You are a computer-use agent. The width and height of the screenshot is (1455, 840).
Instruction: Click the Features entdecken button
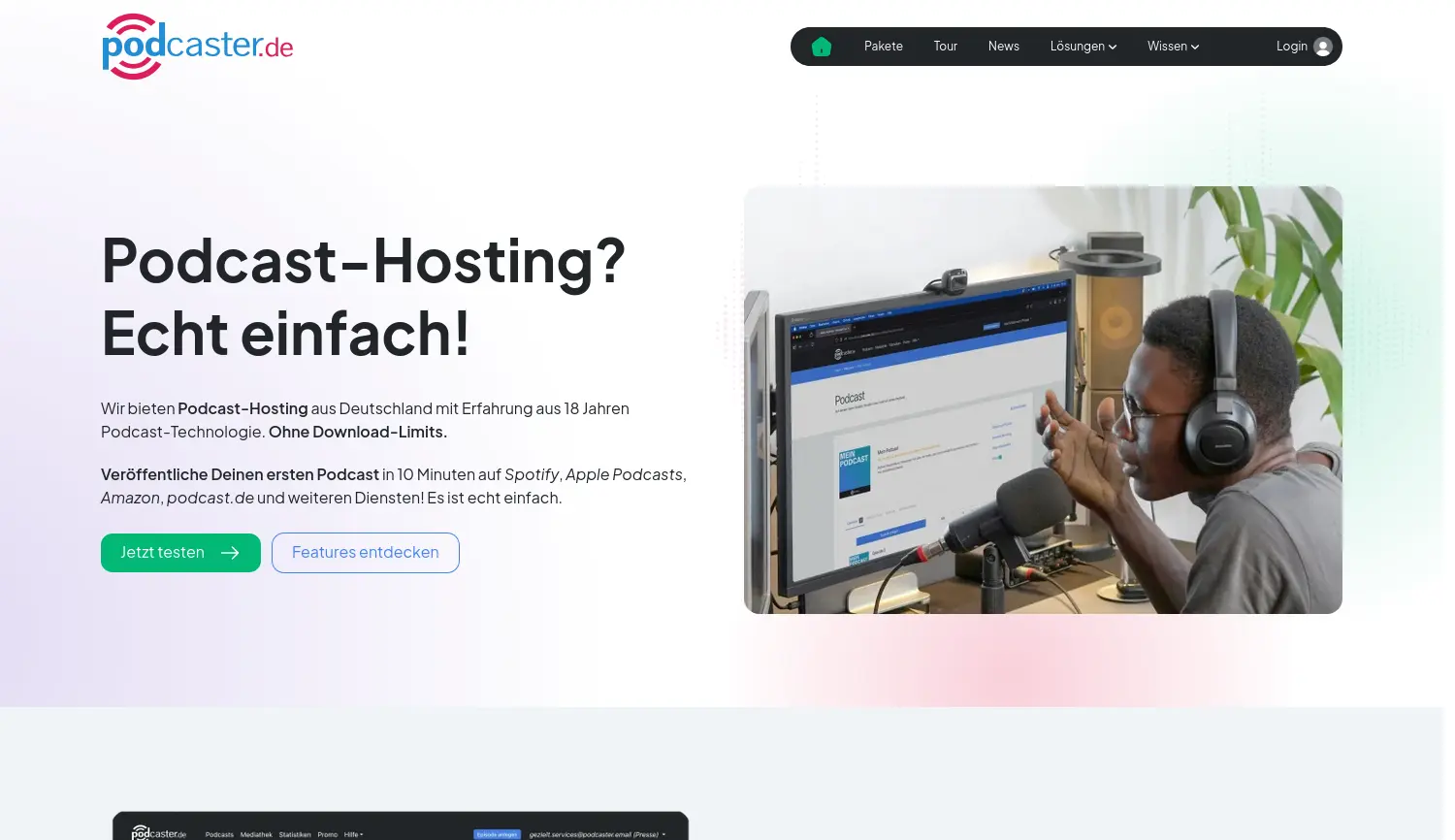click(x=366, y=553)
